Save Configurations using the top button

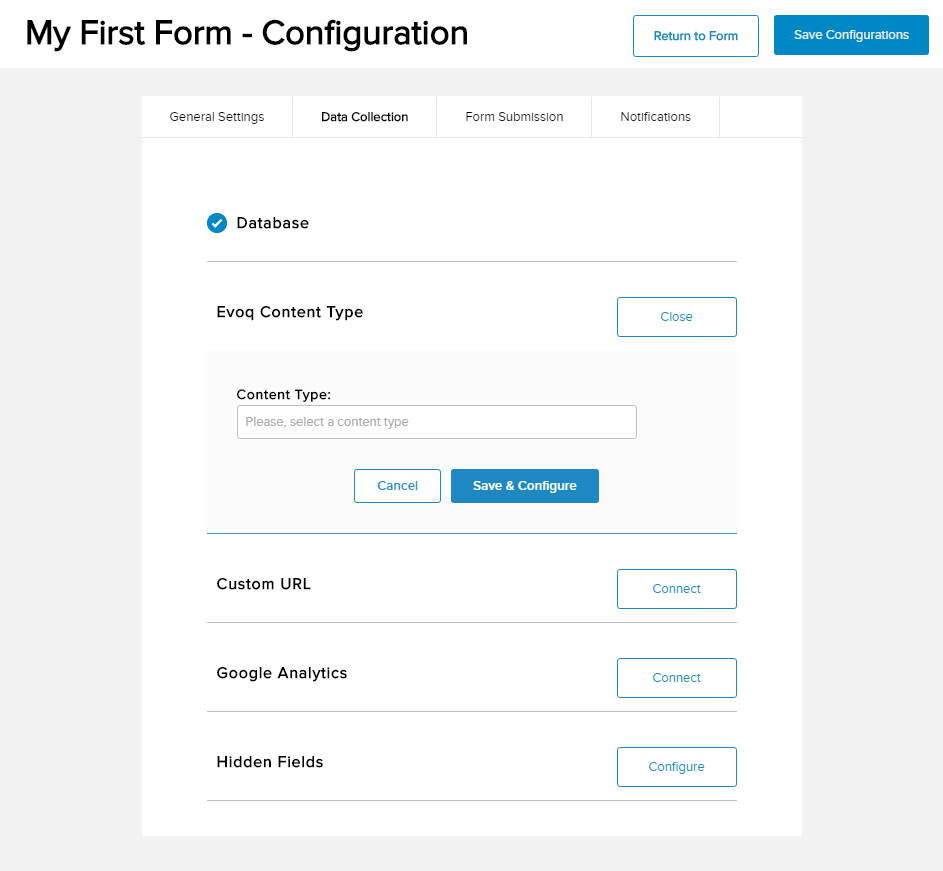851,35
